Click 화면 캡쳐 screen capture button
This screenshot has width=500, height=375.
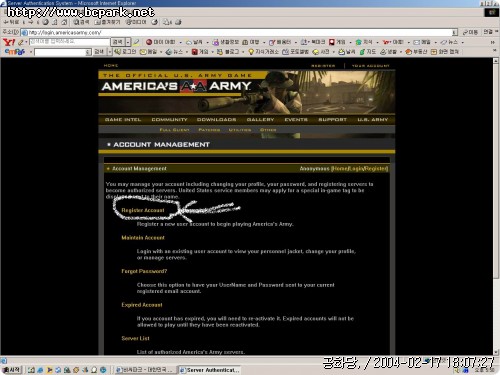[445, 52]
